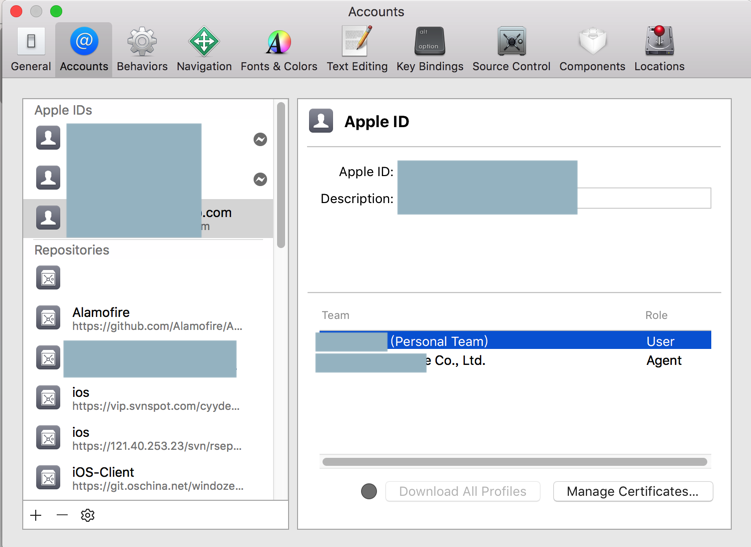The width and height of the screenshot is (751, 547).
Task: Select the Accounts preferences tab
Action: tap(84, 50)
